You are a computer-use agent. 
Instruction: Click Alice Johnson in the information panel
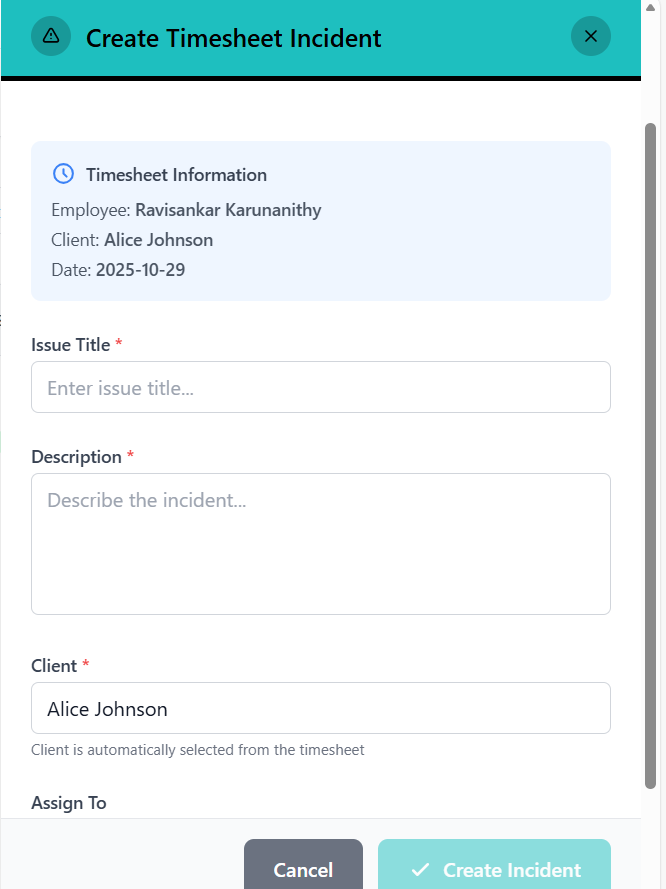pos(158,240)
